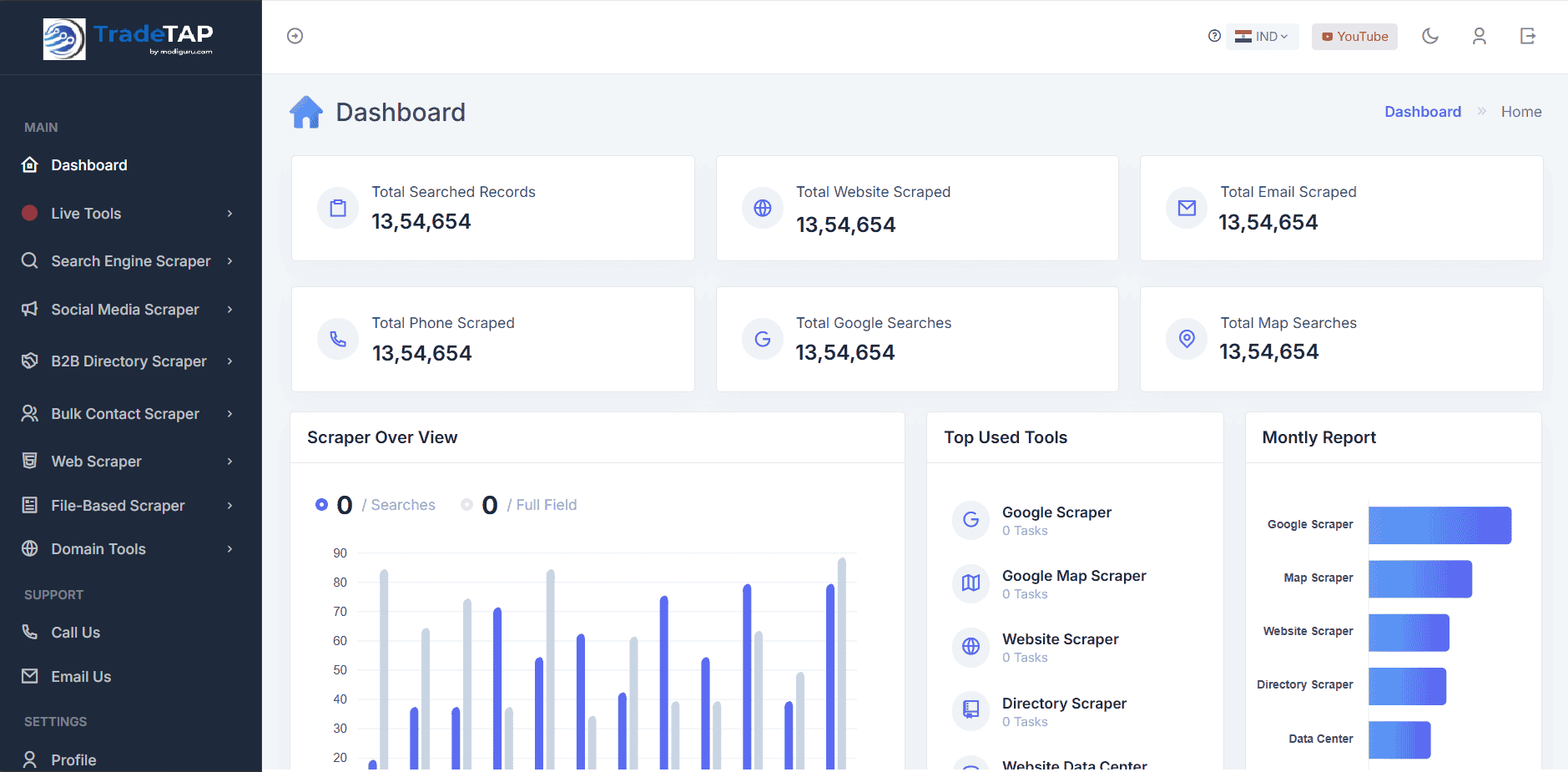
Task: Expand the B2B Directory Scraper submenu
Action: (x=131, y=361)
